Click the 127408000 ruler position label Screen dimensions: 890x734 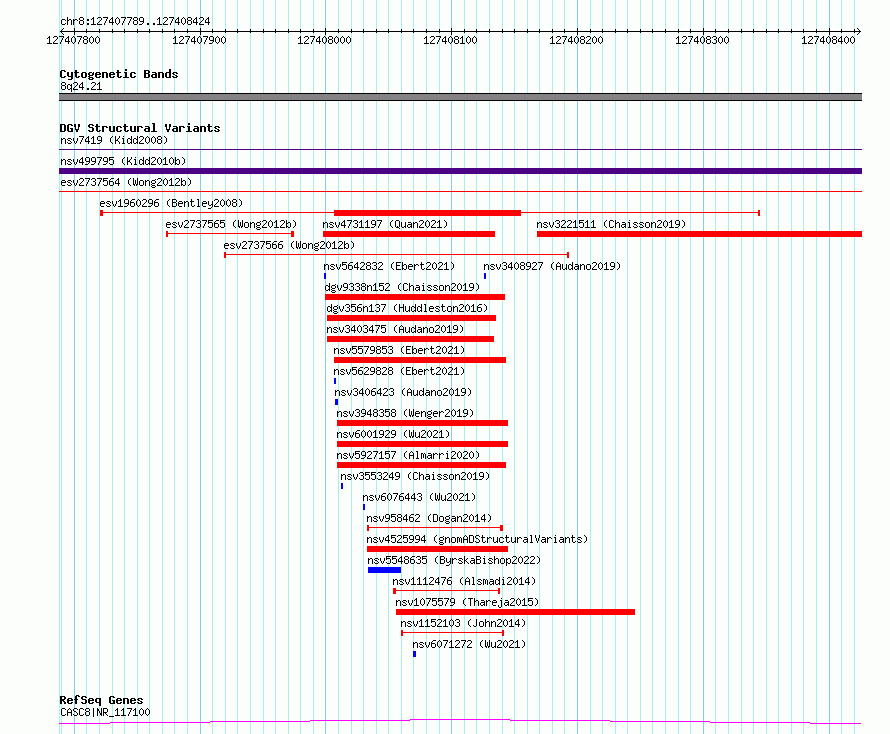[324, 40]
